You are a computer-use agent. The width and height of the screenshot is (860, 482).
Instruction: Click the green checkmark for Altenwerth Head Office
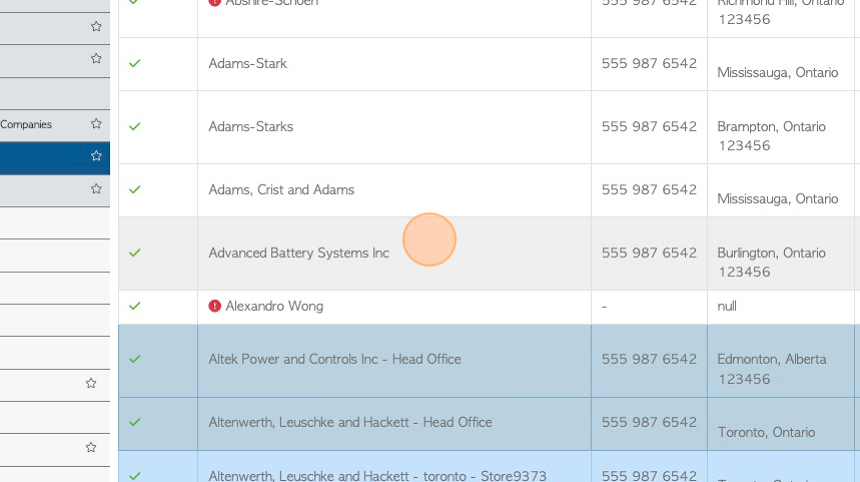(x=134, y=422)
